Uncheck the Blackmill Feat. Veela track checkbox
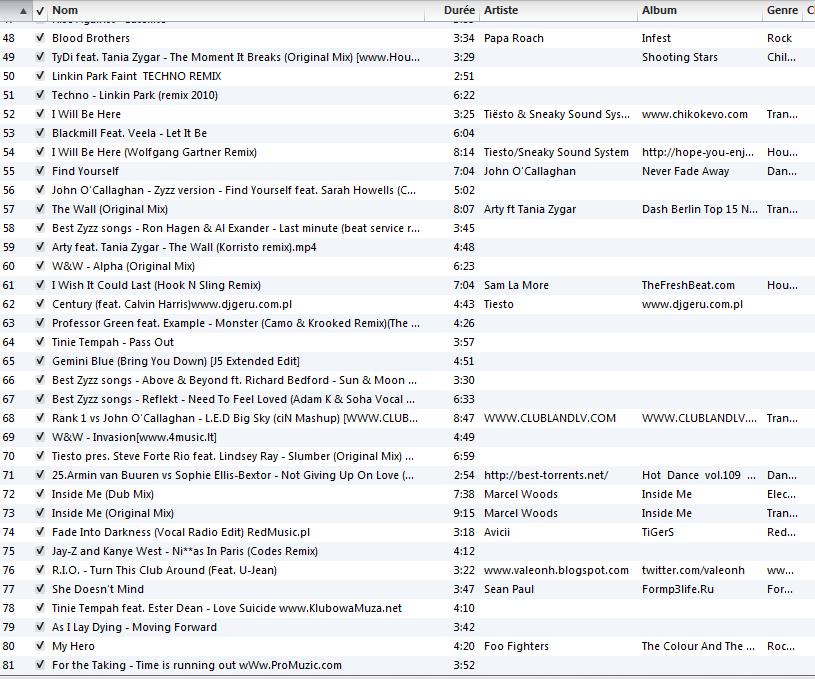This screenshot has width=815, height=679. (x=40, y=133)
